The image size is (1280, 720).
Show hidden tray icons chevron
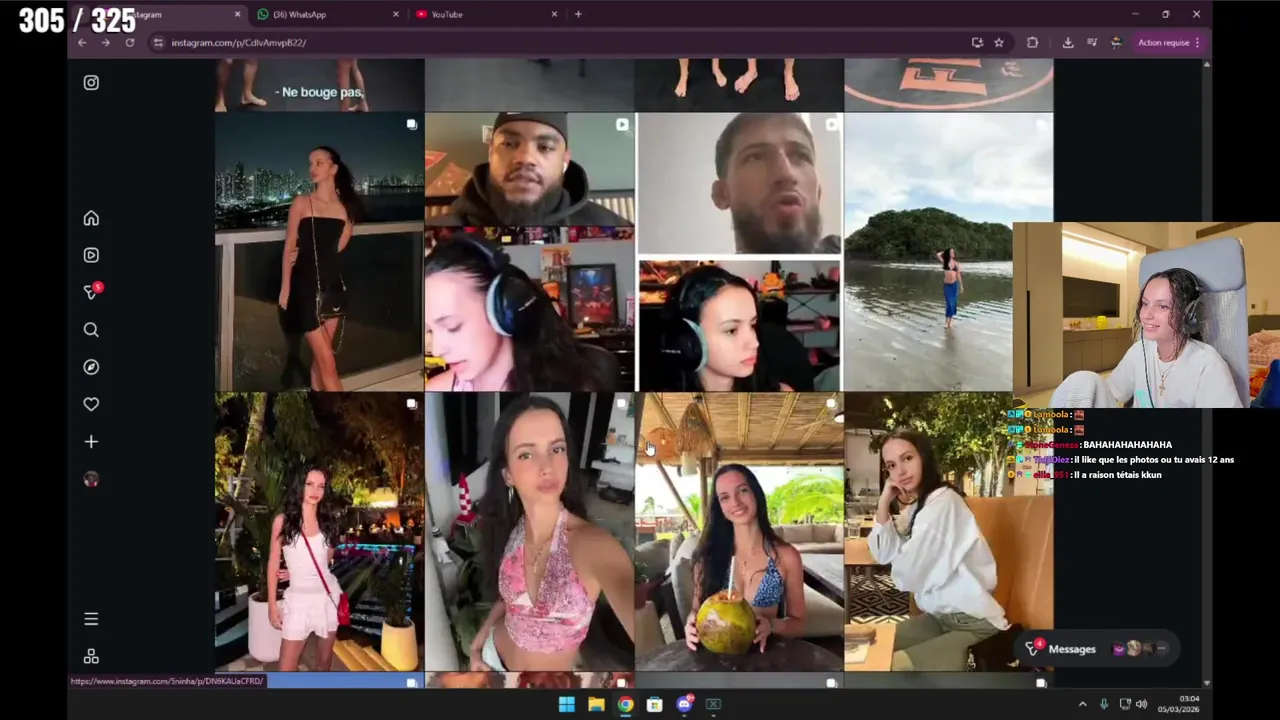click(x=1082, y=704)
